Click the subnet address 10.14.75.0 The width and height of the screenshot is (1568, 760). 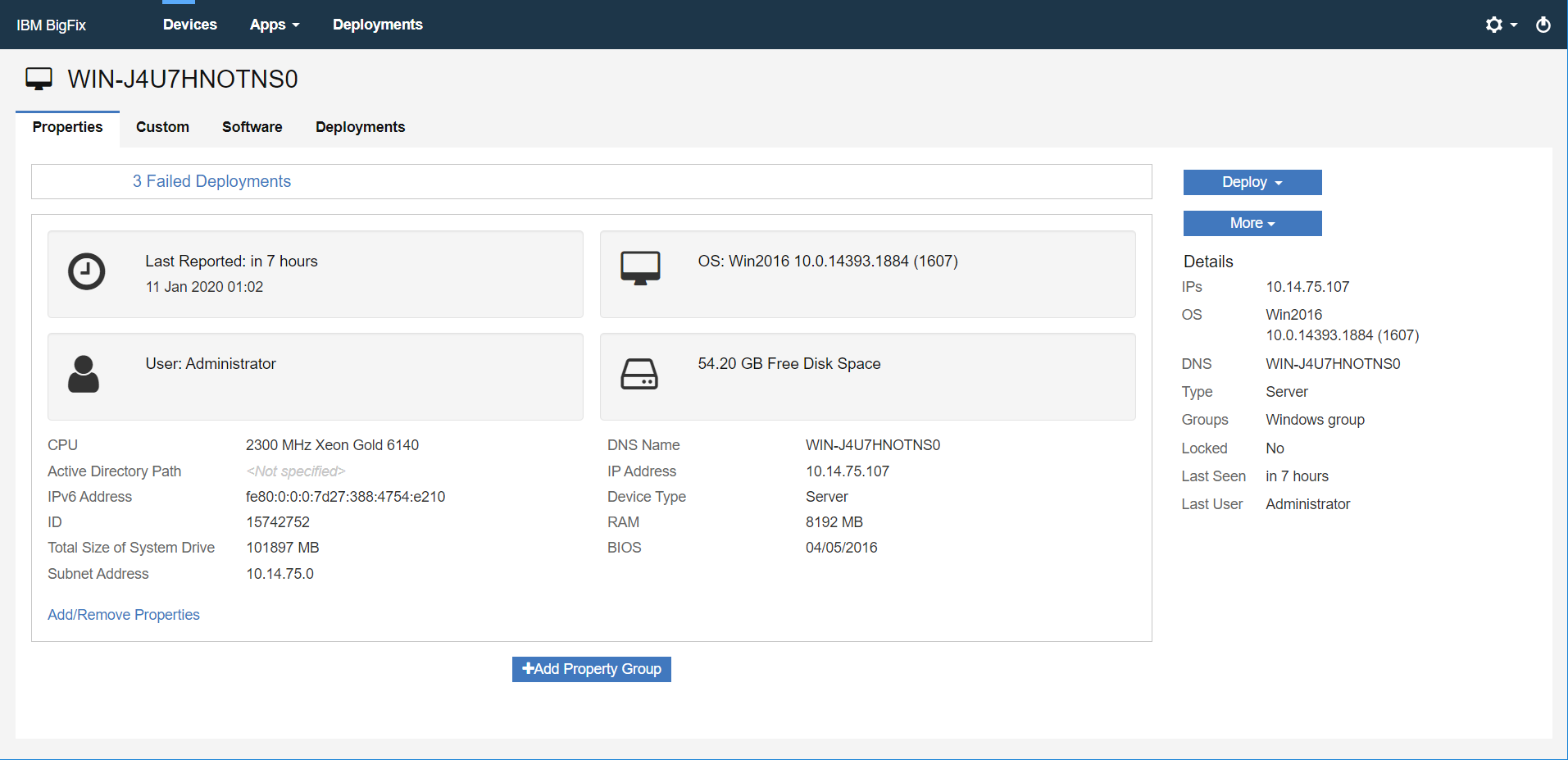pos(280,574)
